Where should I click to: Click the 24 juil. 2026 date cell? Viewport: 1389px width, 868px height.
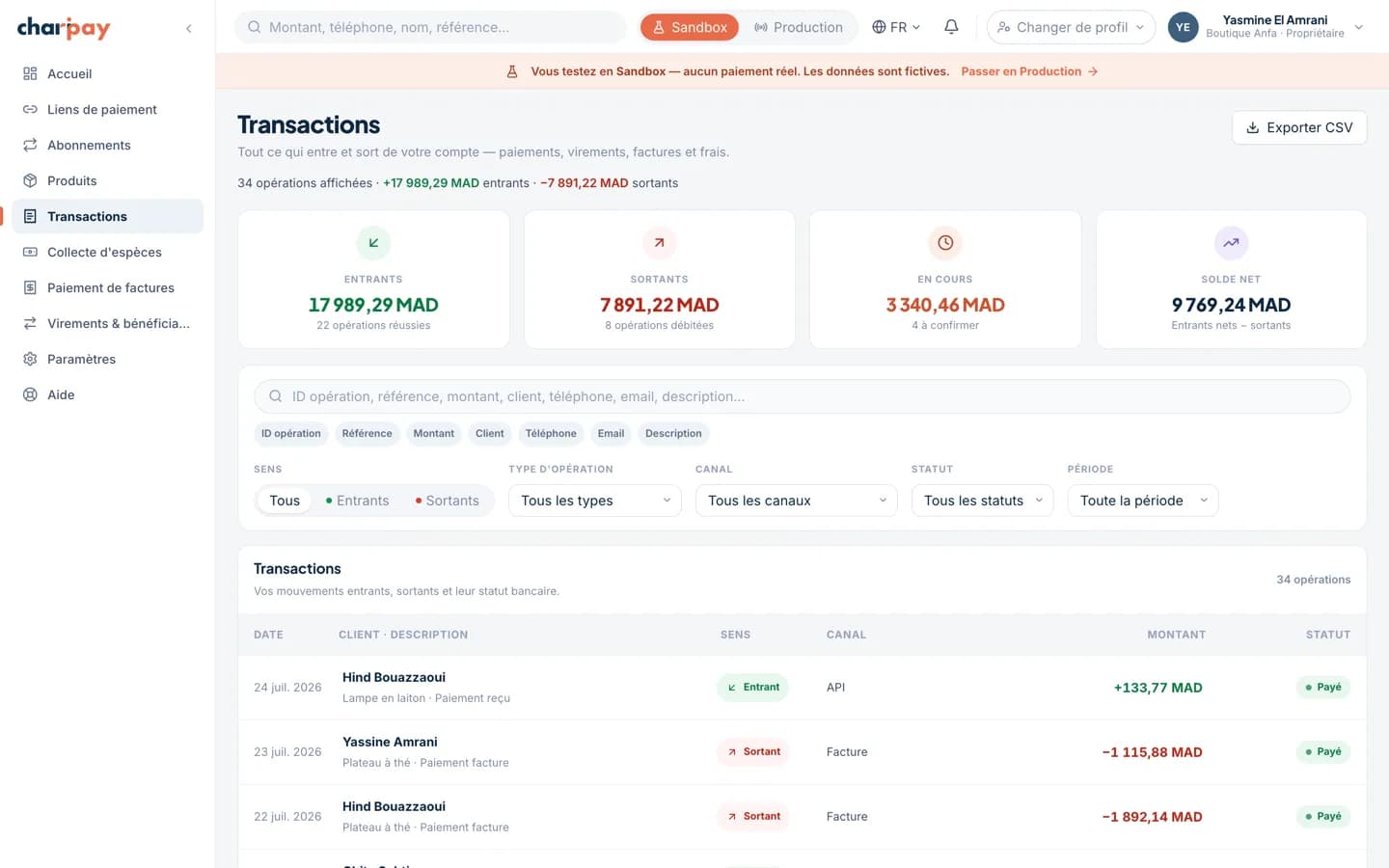pyautogui.click(x=287, y=688)
